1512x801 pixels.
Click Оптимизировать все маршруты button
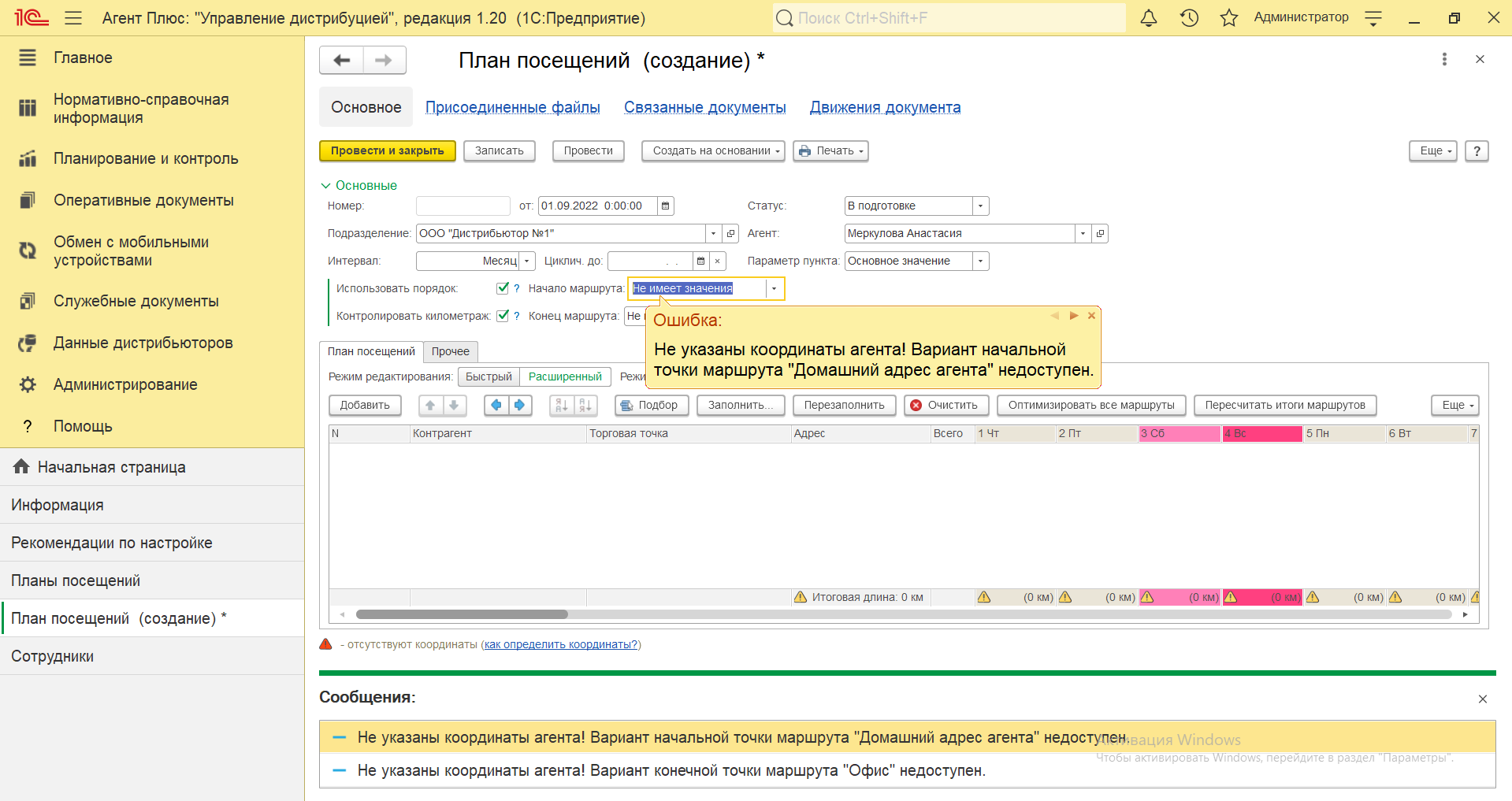pyautogui.click(x=1091, y=405)
